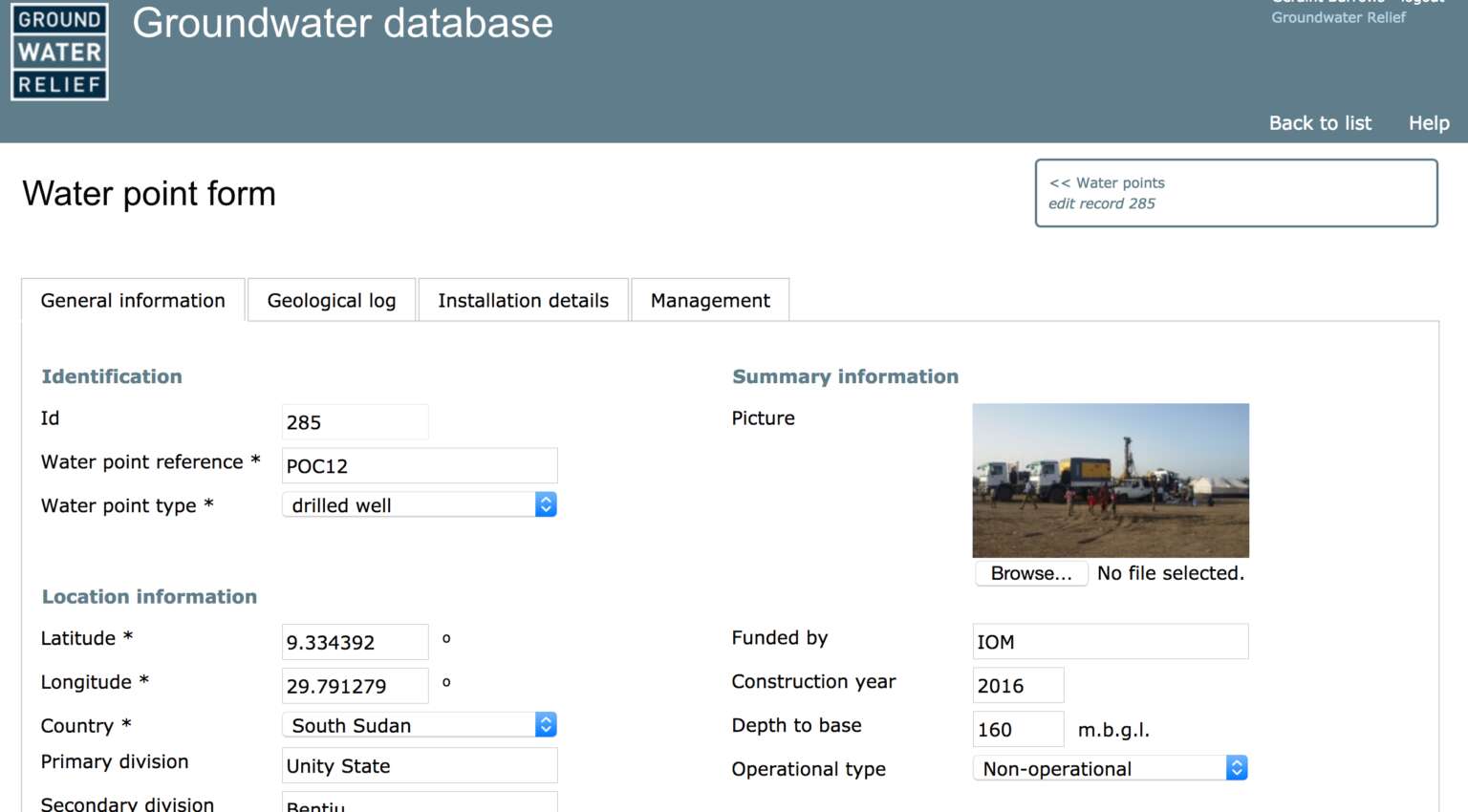Click the Latitude input field
The width and height of the screenshot is (1468, 812).
pyautogui.click(x=355, y=642)
